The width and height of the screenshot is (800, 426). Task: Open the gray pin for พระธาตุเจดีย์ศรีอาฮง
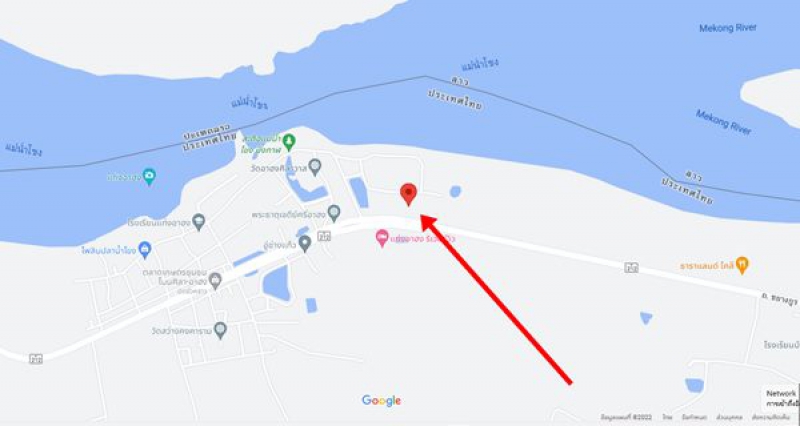pyautogui.click(x=334, y=213)
